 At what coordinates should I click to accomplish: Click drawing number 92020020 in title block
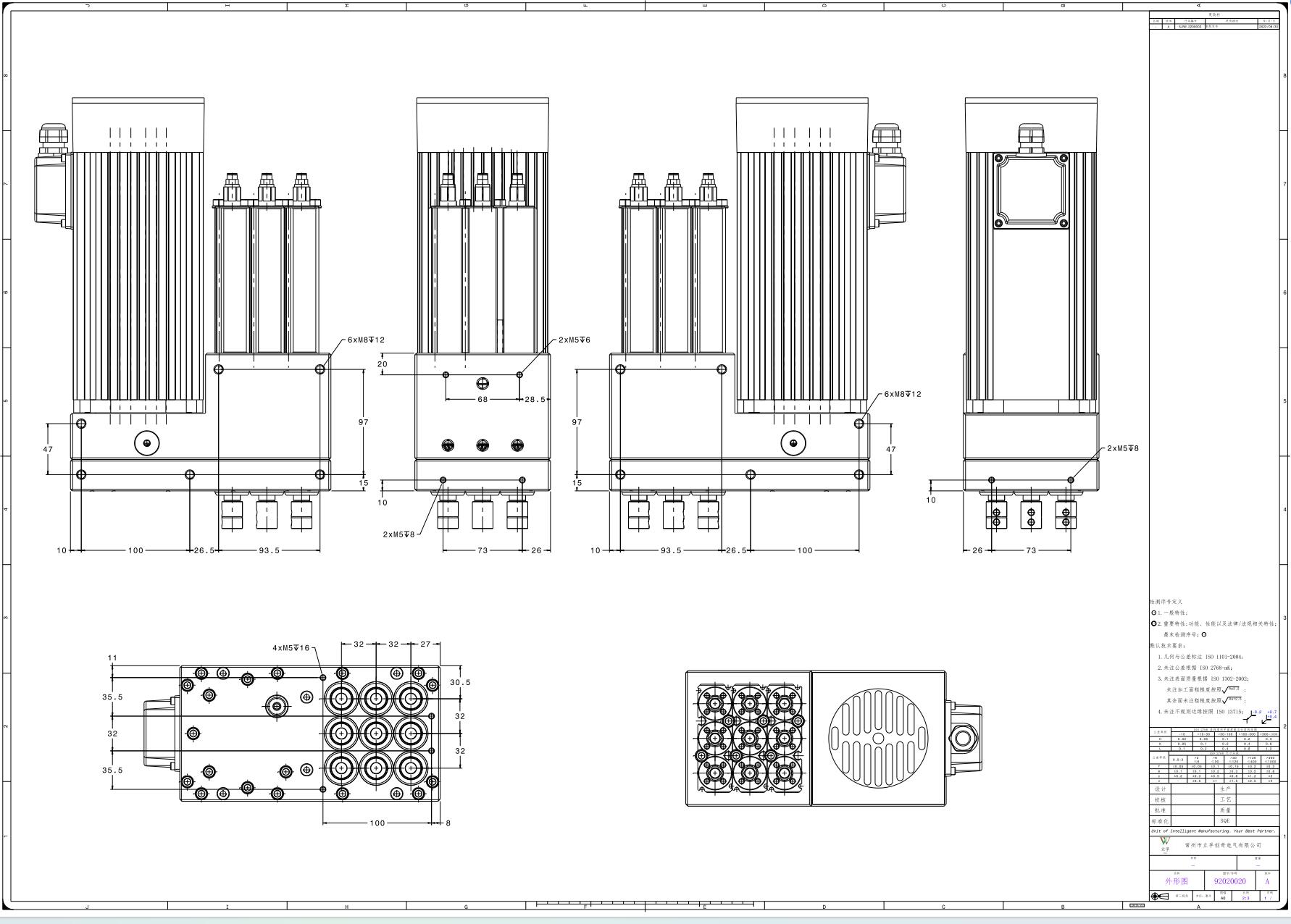[x=1229, y=881]
